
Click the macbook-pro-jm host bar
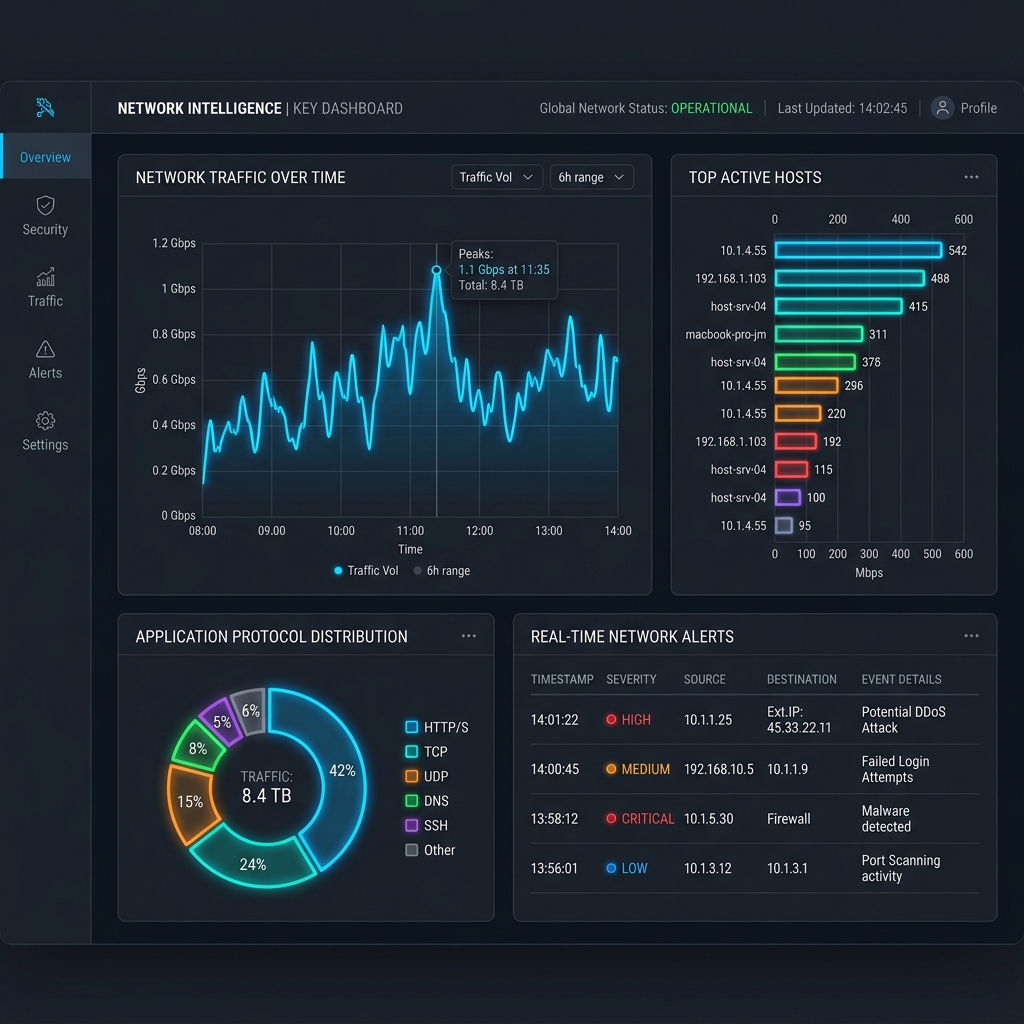click(x=819, y=334)
